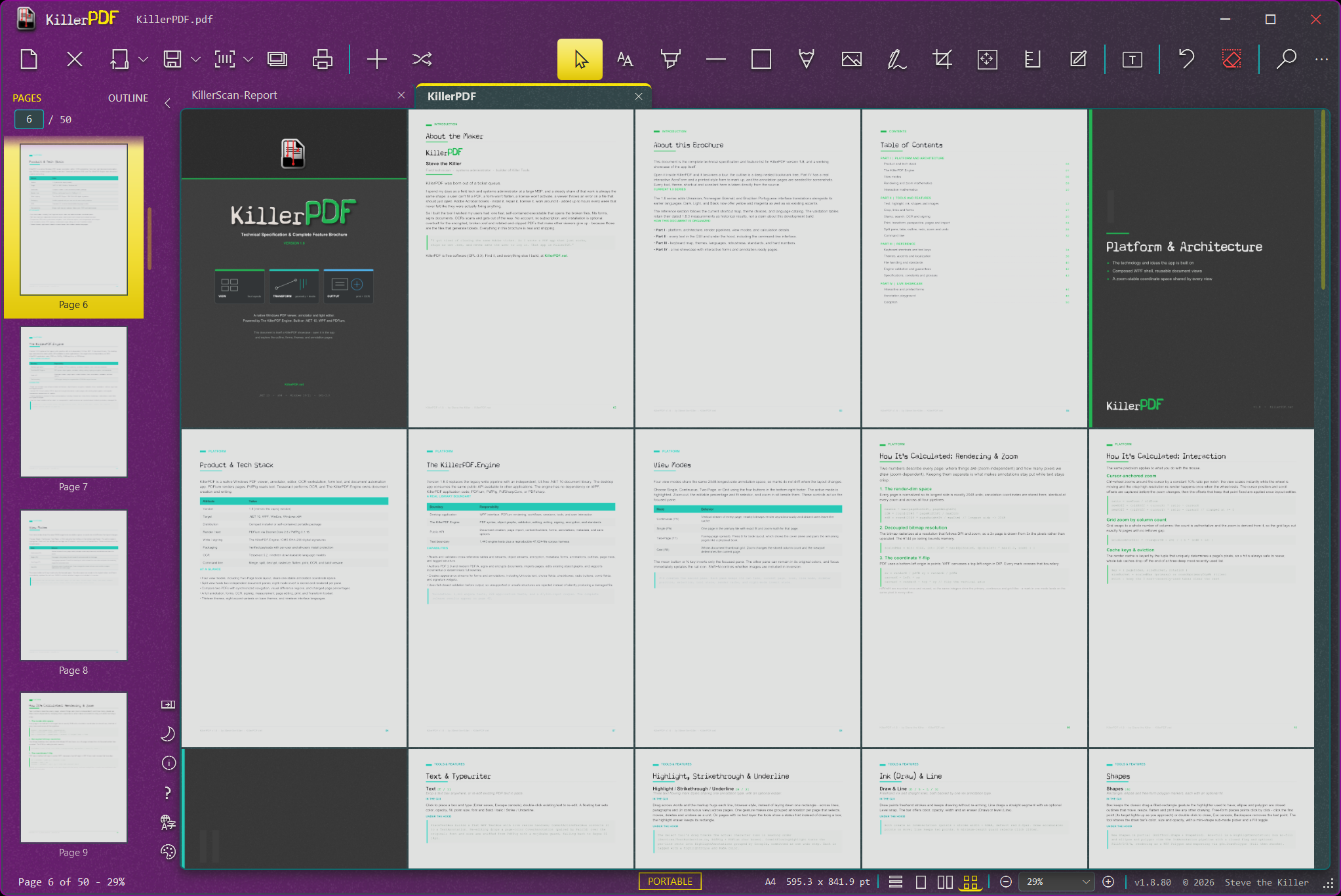Click the print icon in the toolbar
The width and height of the screenshot is (1341, 896).
(x=322, y=60)
